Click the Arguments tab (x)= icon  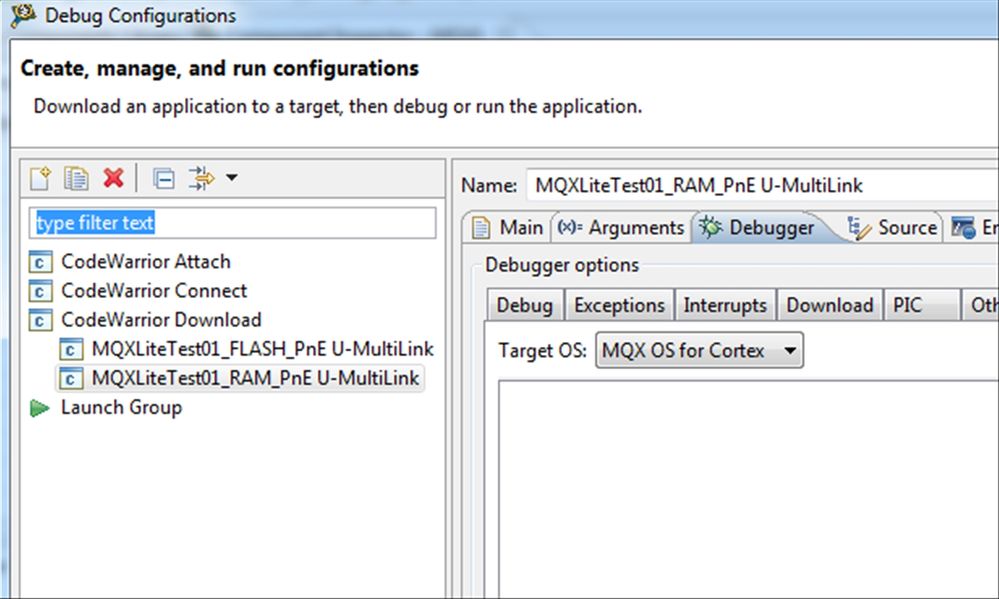pyautogui.click(x=570, y=226)
